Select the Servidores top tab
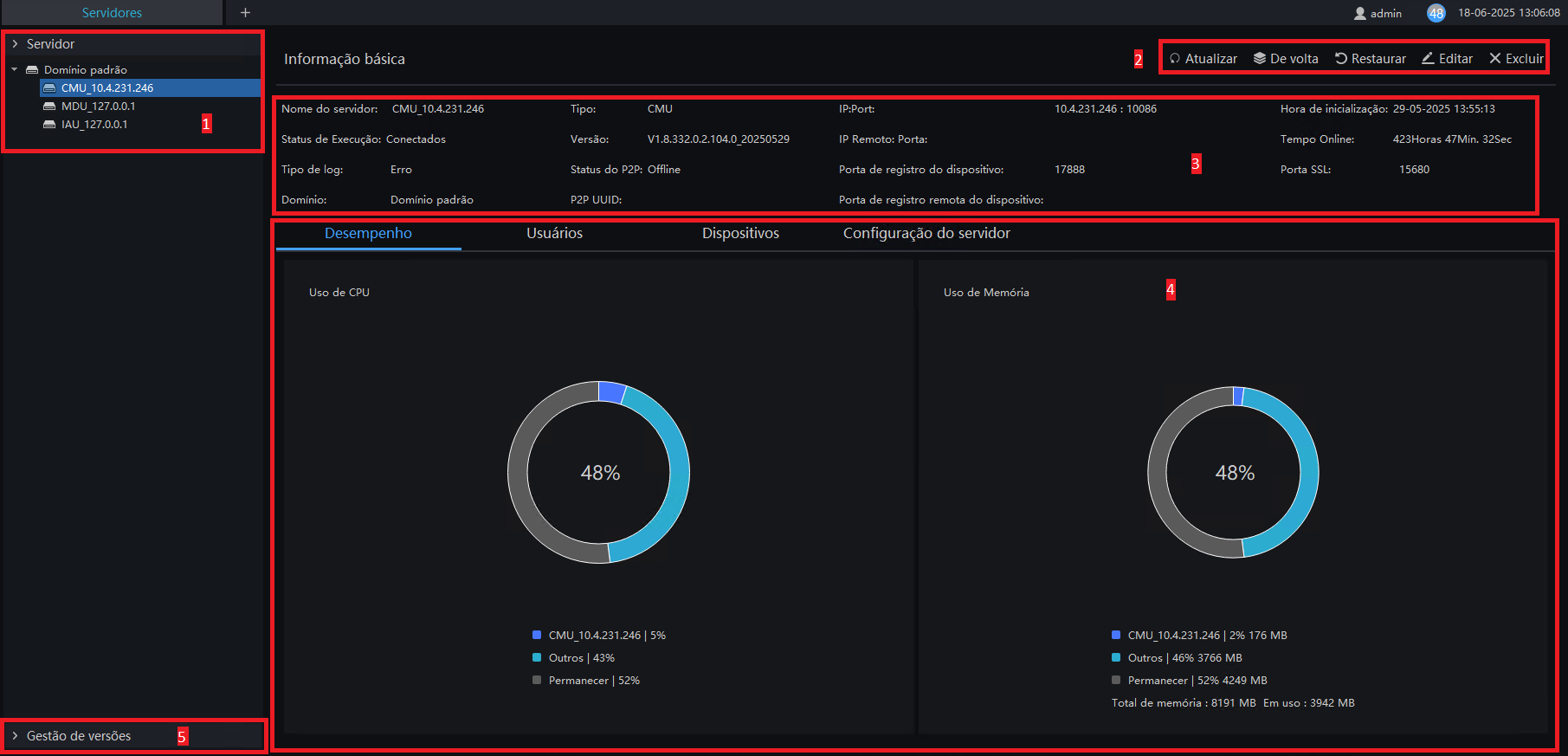Viewport: 1568px width, 756px height. (x=112, y=13)
